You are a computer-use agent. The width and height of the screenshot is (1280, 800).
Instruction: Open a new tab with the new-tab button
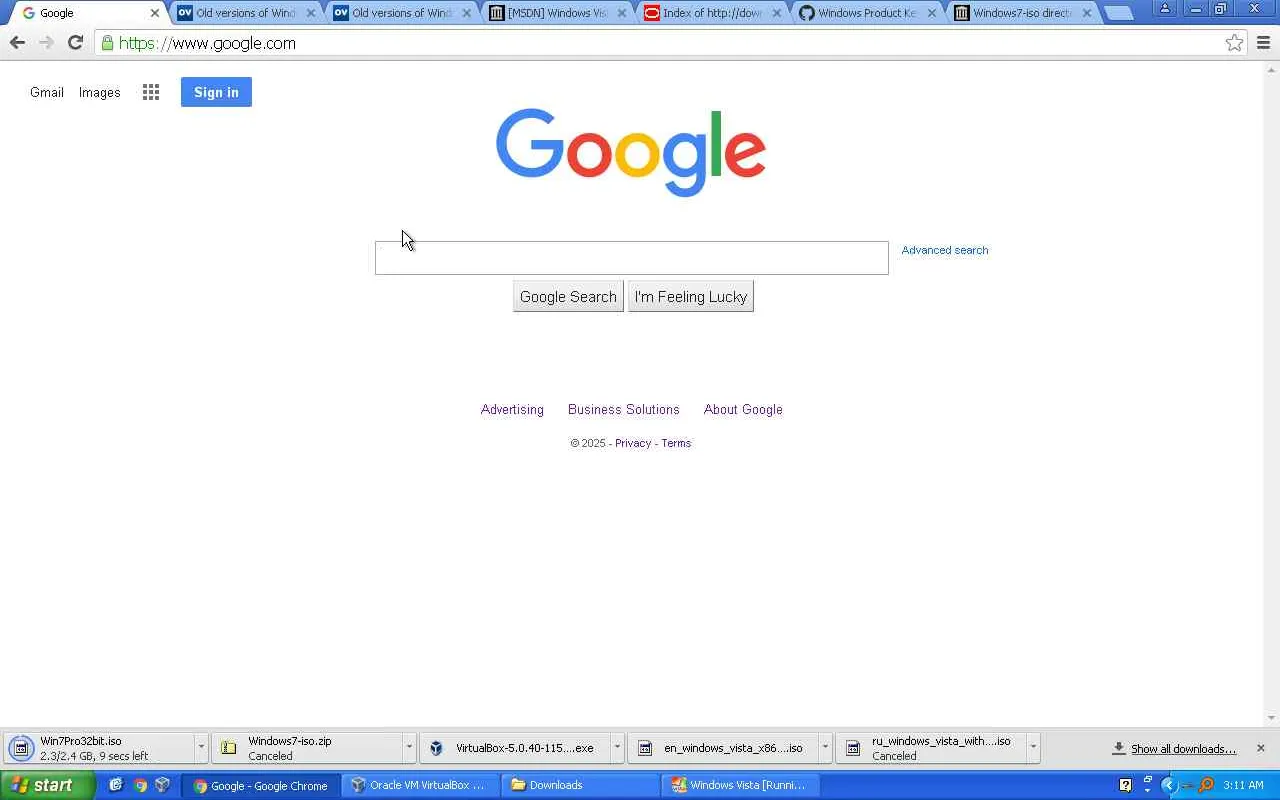1118,13
